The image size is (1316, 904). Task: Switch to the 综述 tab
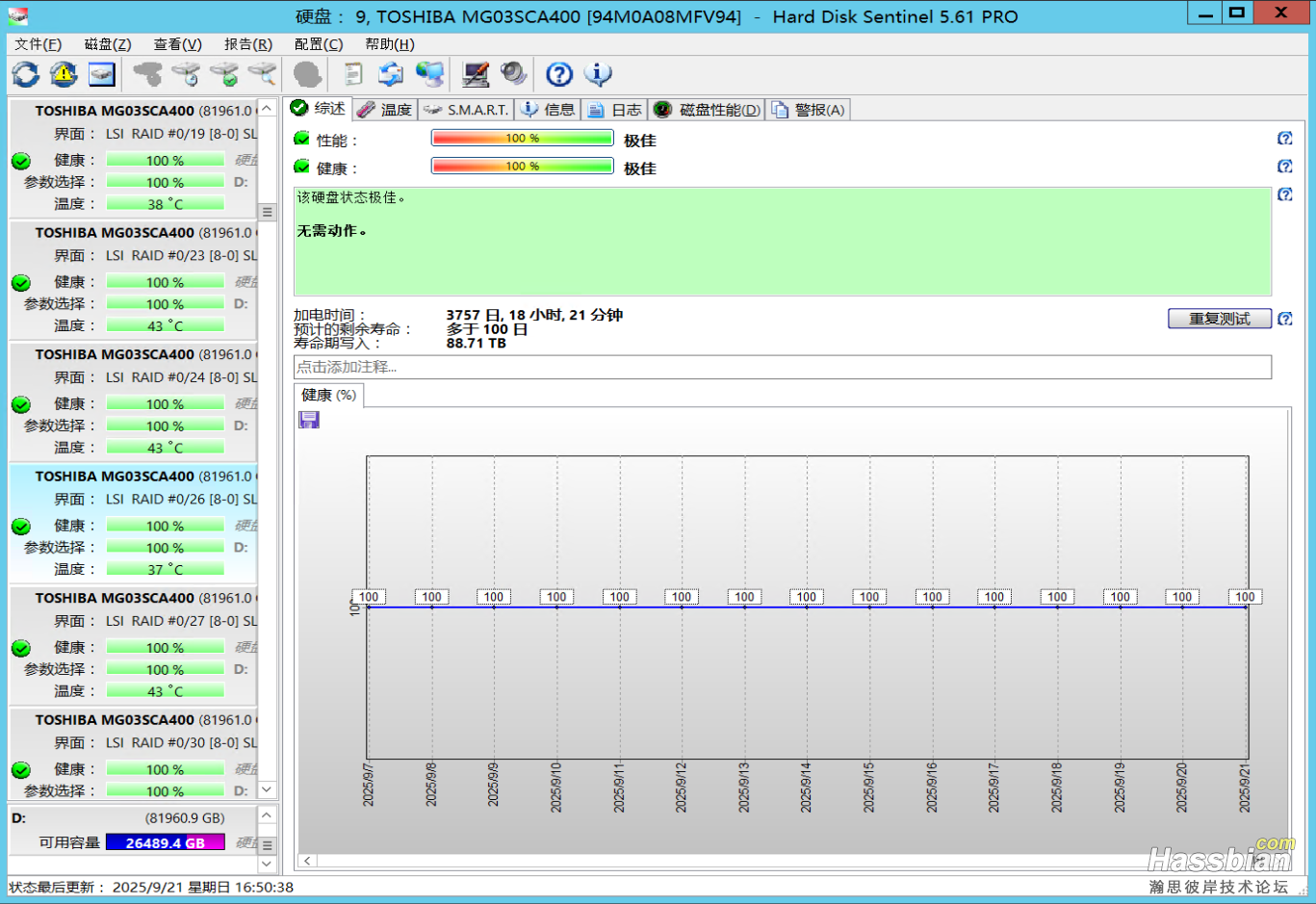319,108
